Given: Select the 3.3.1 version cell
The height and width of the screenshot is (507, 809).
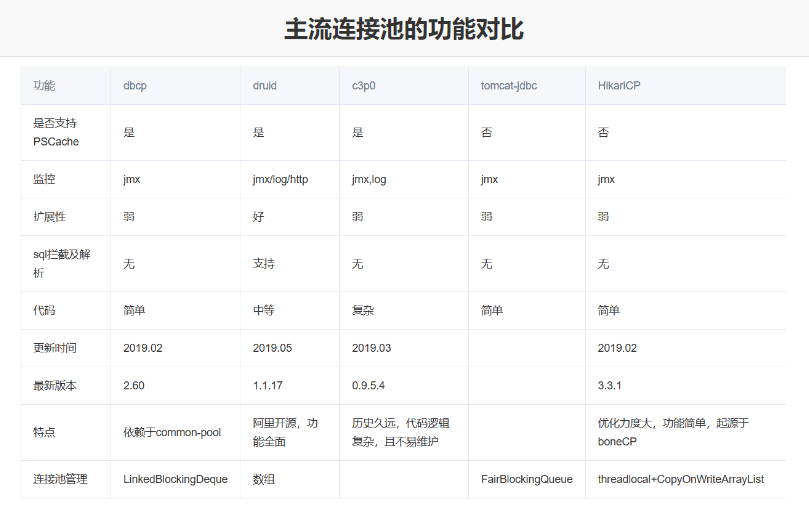Looking at the screenshot, I should 612,384.
